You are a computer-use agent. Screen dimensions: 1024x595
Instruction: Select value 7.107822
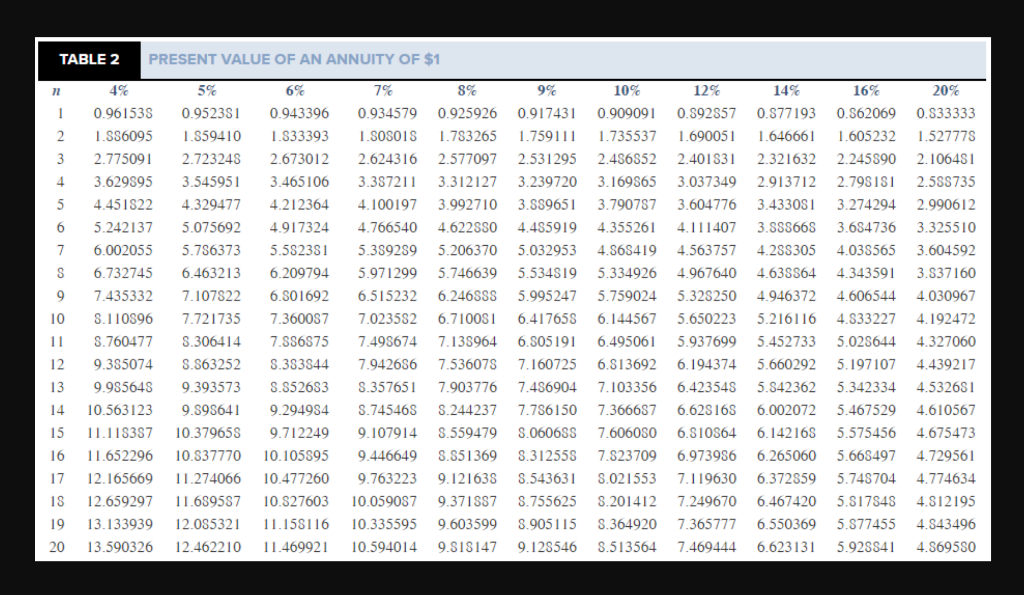click(211, 296)
